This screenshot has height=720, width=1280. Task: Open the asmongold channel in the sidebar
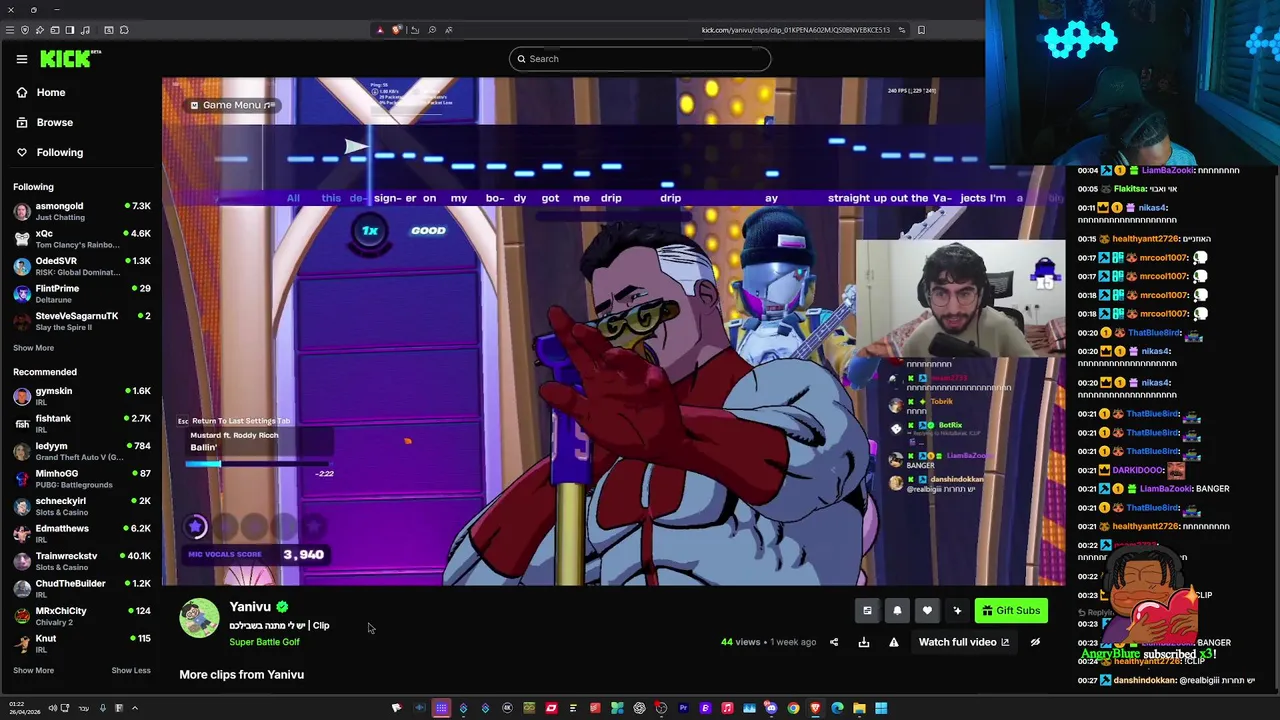[80, 211]
